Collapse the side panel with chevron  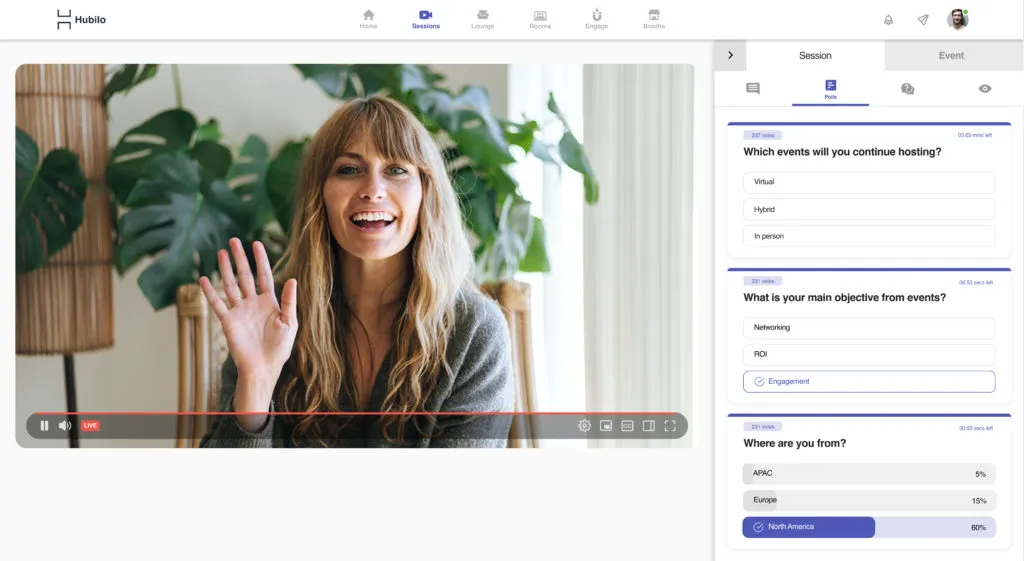tap(730, 56)
